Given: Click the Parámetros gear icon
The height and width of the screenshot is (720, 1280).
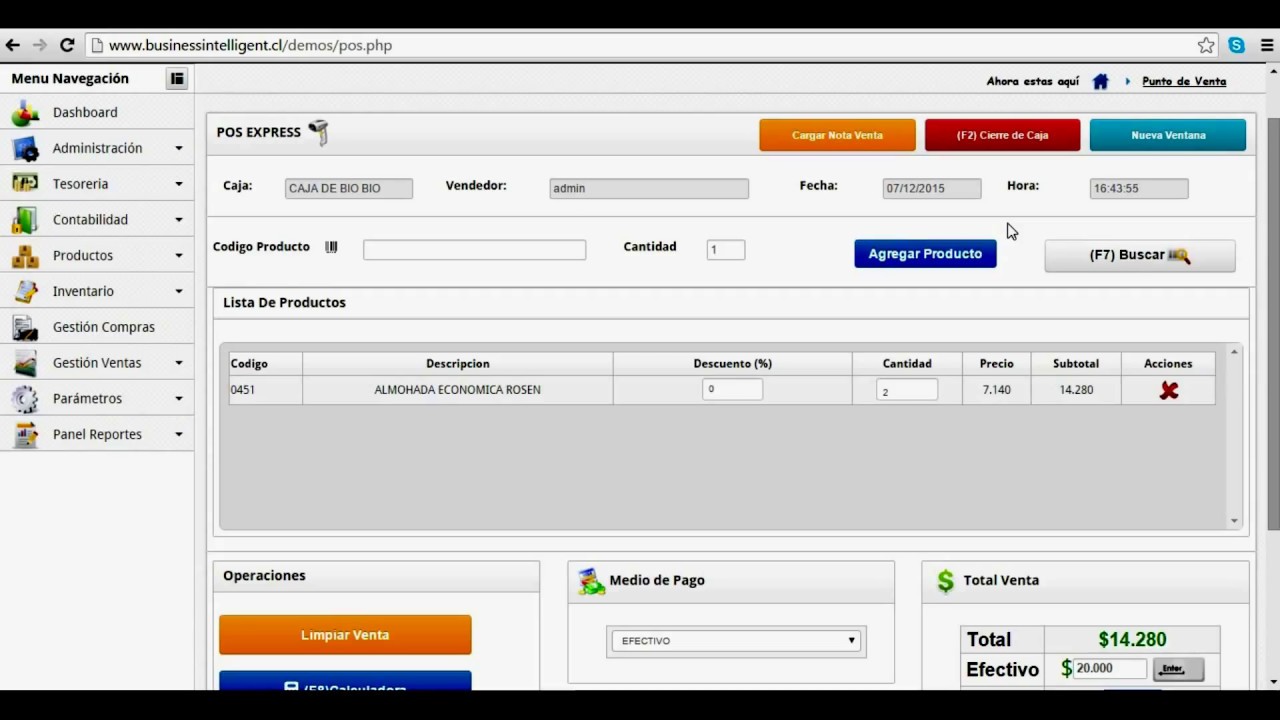Looking at the screenshot, I should click(x=25, y=399).
